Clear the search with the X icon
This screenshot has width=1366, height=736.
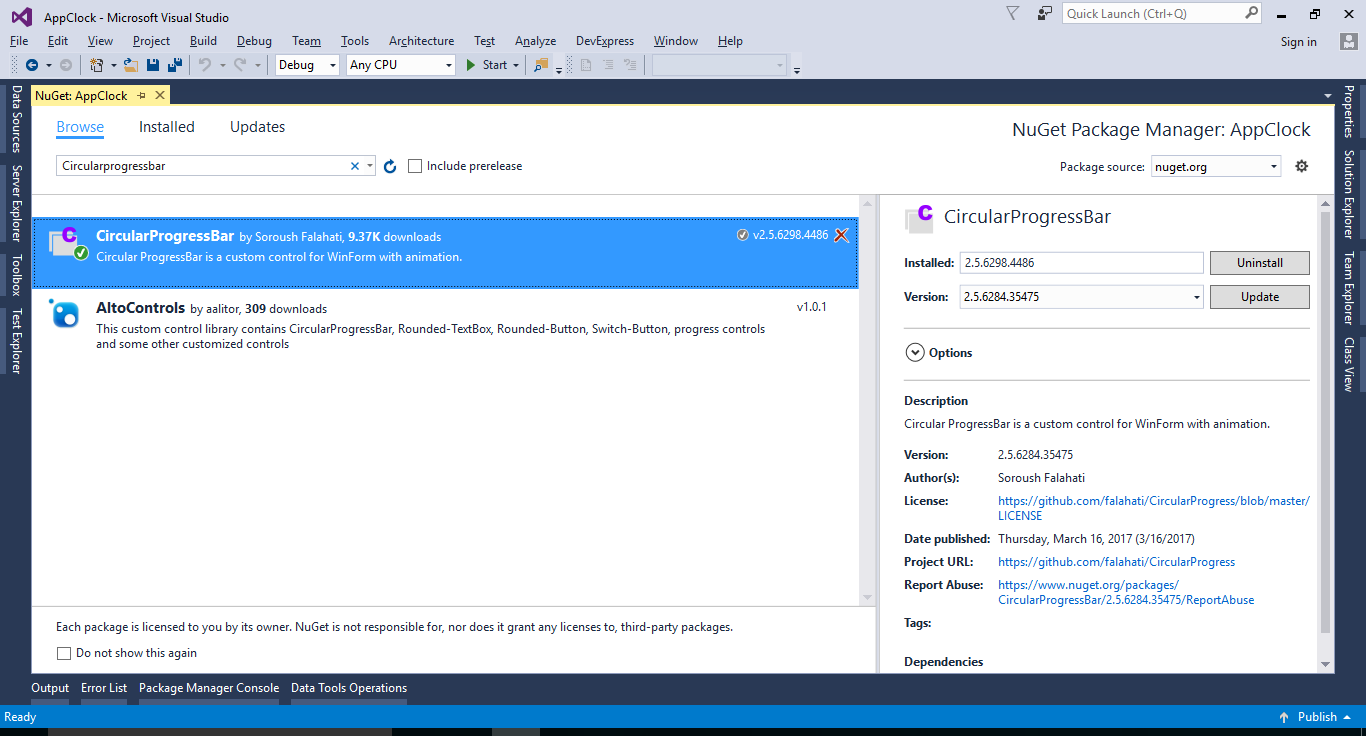pyautogui.click(x=354, y=166)
